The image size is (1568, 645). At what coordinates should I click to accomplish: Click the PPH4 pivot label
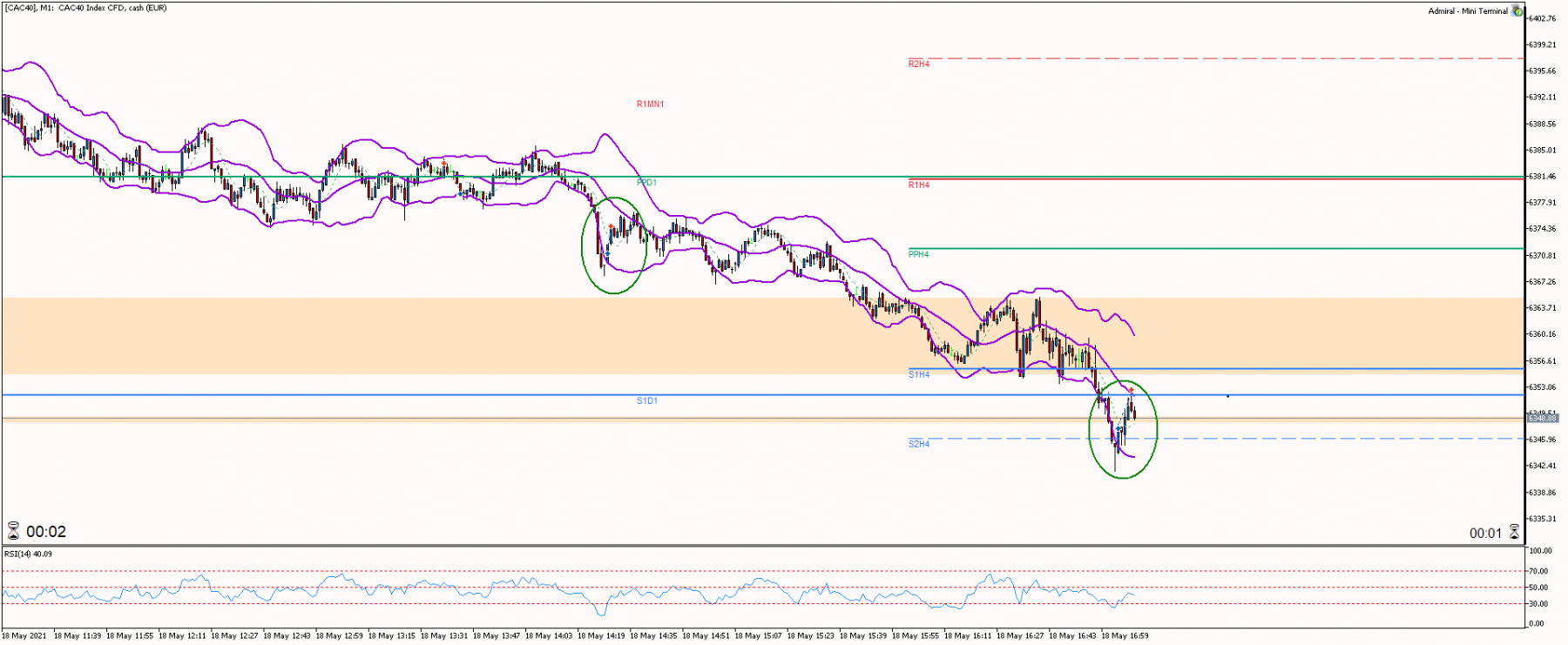[918, 254]
